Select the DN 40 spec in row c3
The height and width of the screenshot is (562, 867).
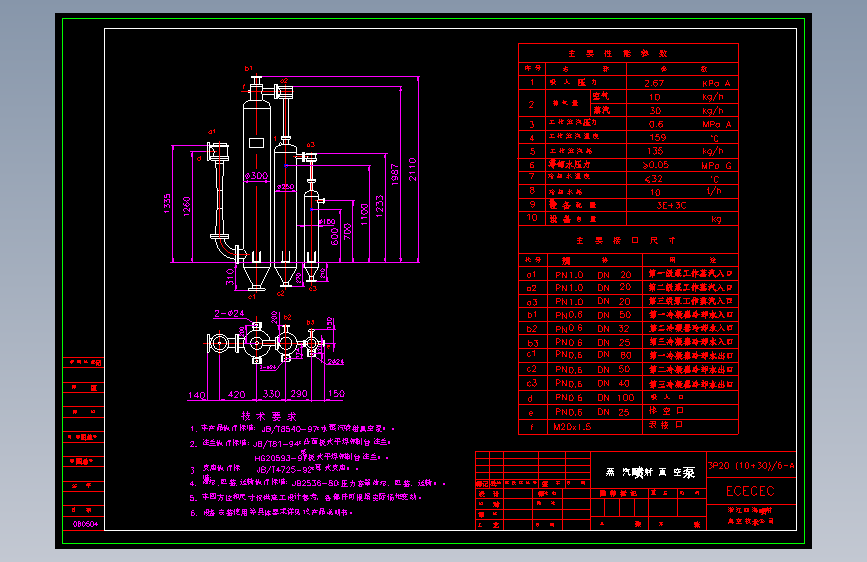click(614, 383)
